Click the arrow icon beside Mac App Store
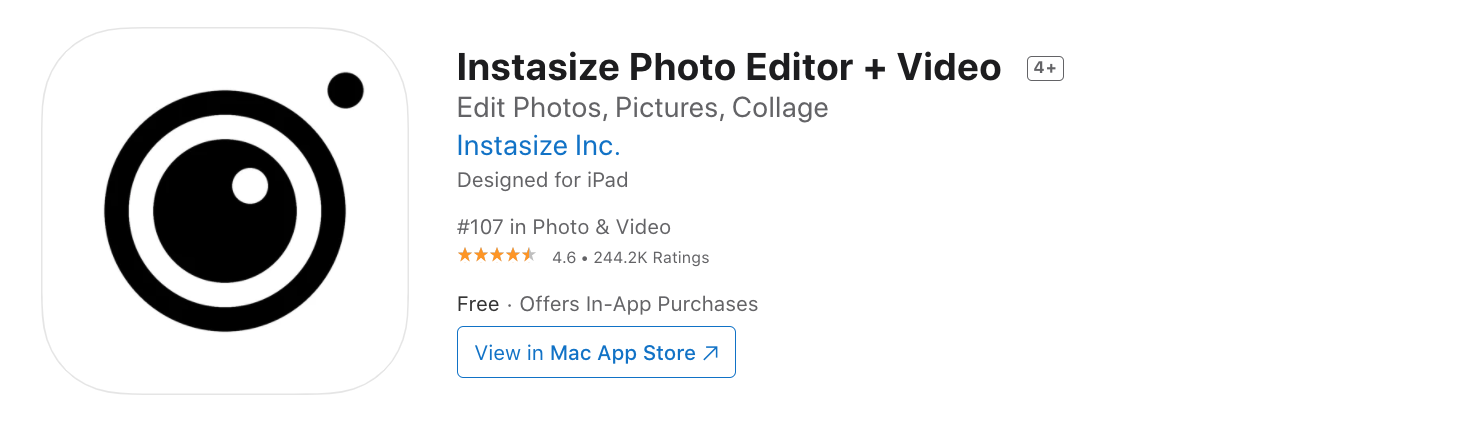 (711, 353)
